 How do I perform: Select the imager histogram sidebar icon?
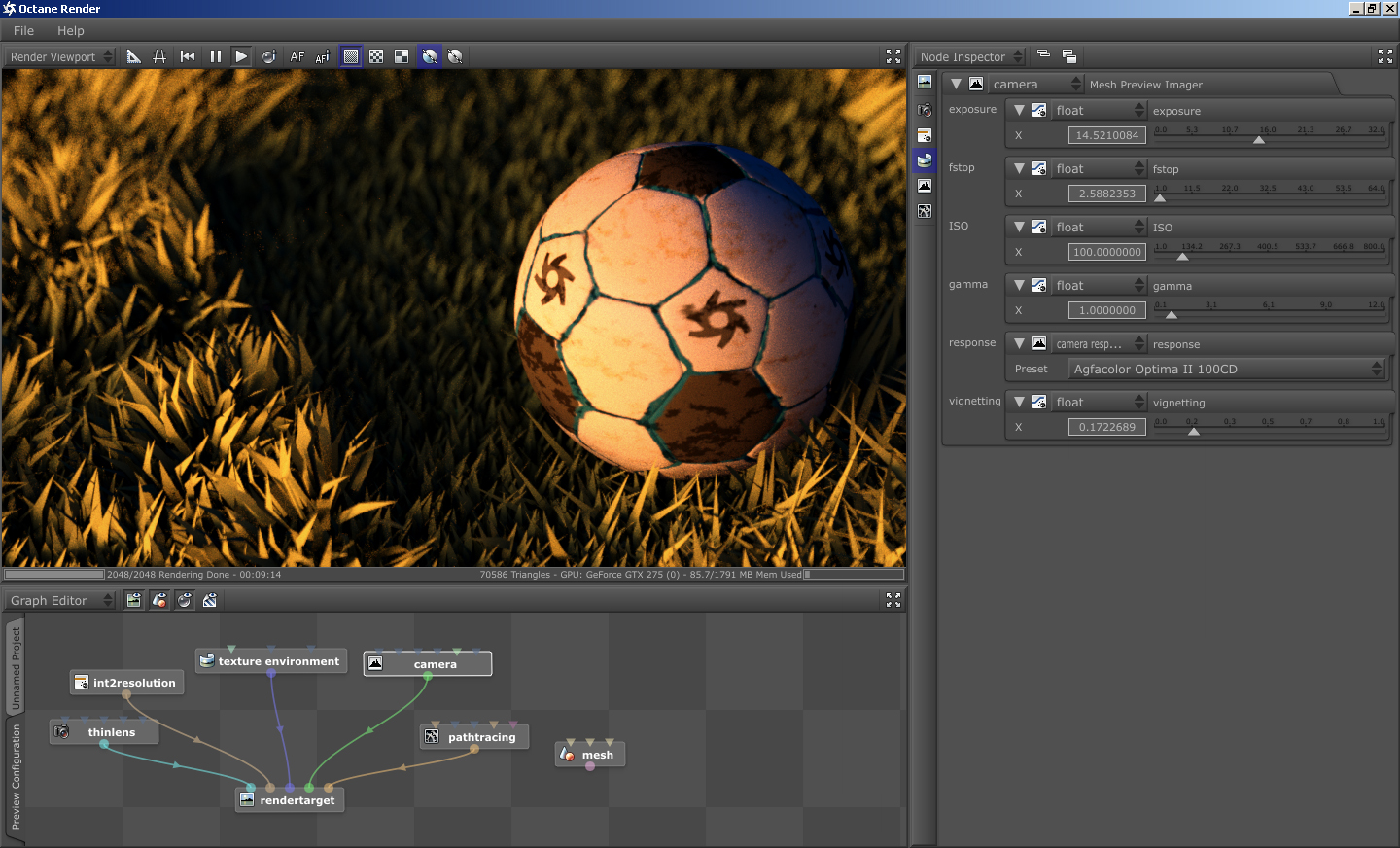point(925,186)
